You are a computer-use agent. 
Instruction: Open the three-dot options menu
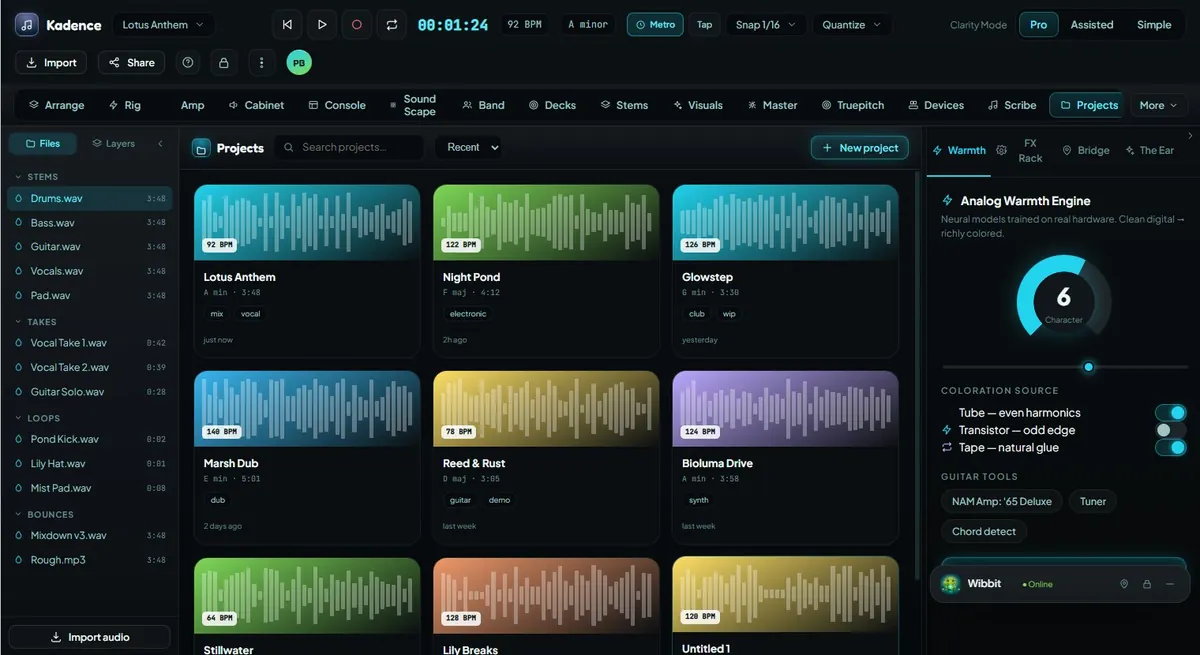pos(261,62)
